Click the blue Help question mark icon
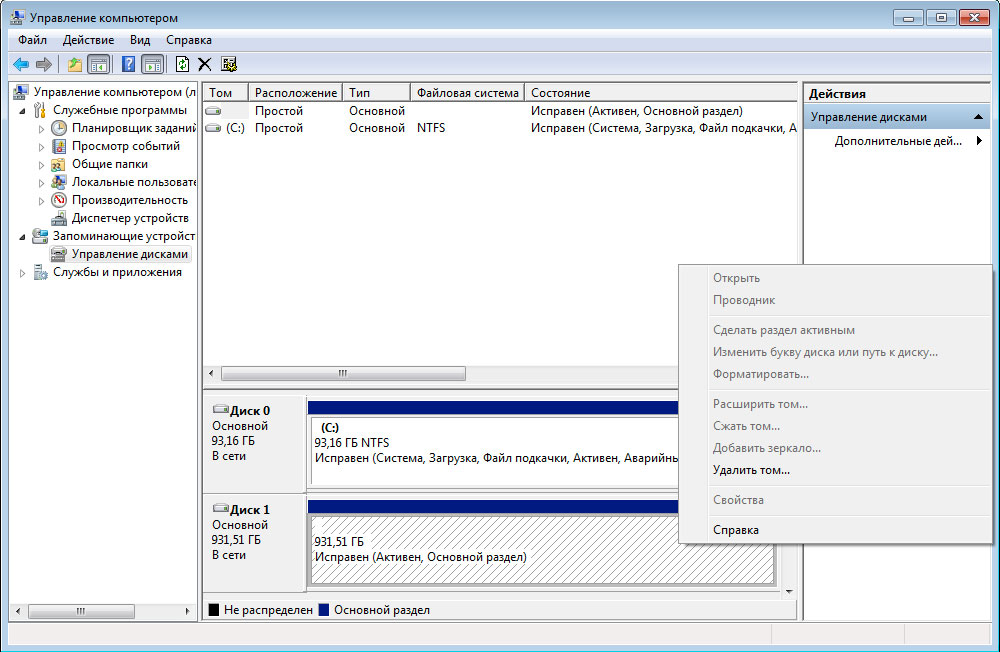 (x=128, y=64)
